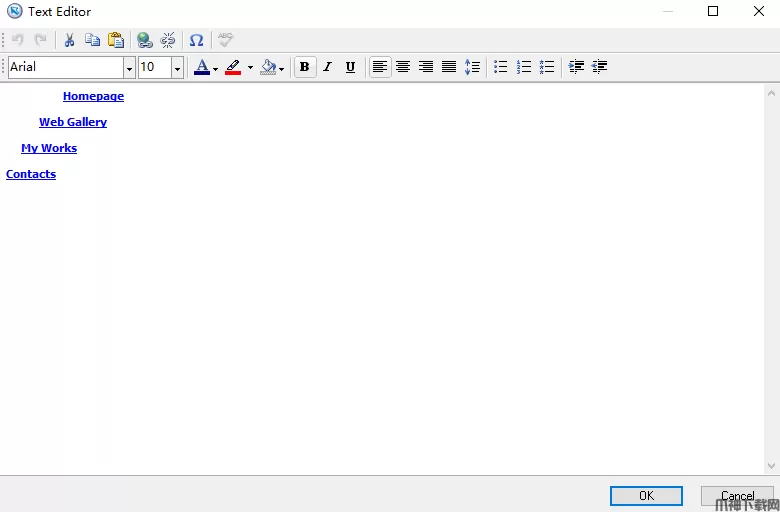This screenshot has height=512, width=780.
Task: Toggle italic formatting
Action: click(x=327, y=67)
